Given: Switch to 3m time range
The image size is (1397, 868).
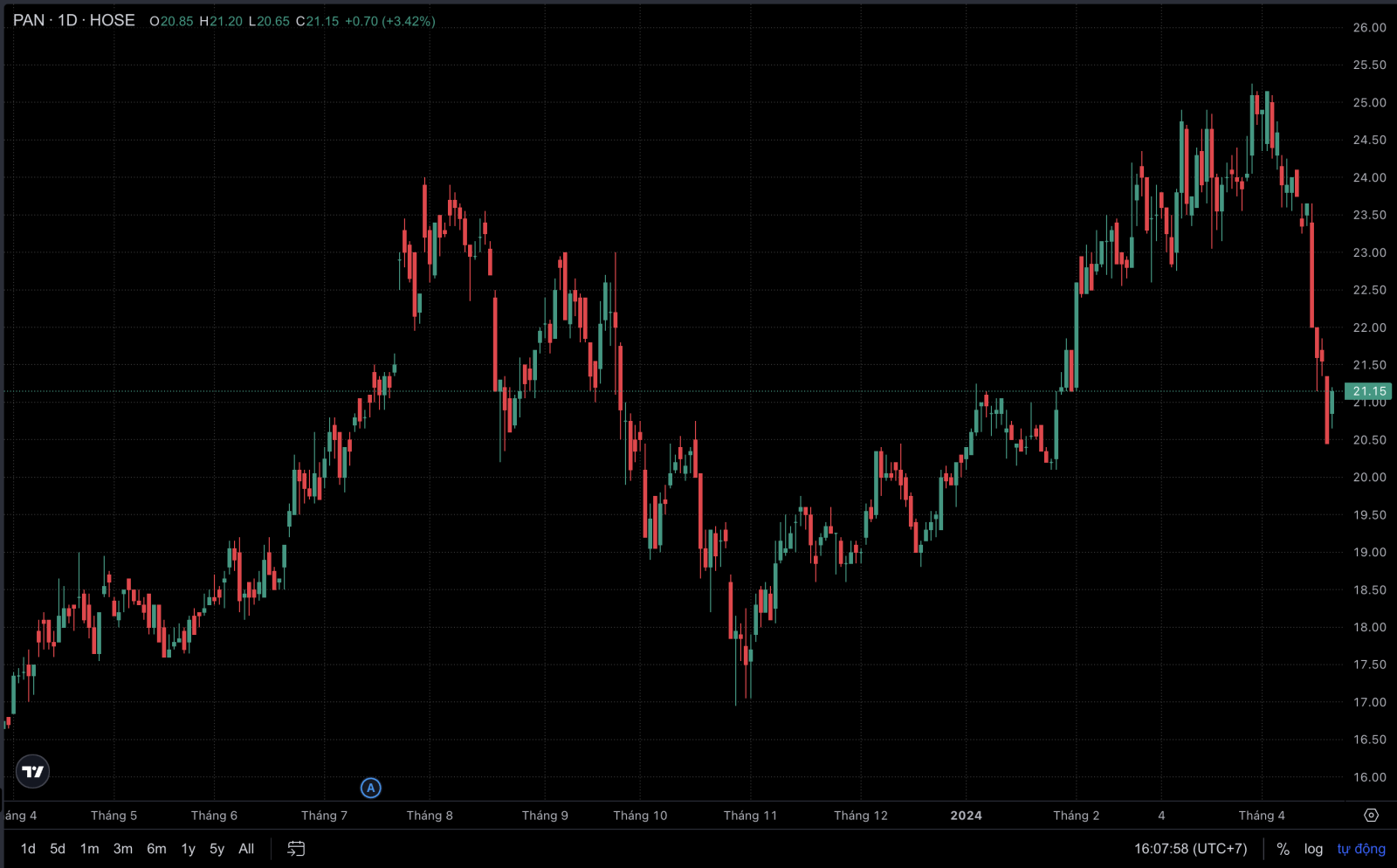Looking at the screenshot, I should tap(123, 849).
